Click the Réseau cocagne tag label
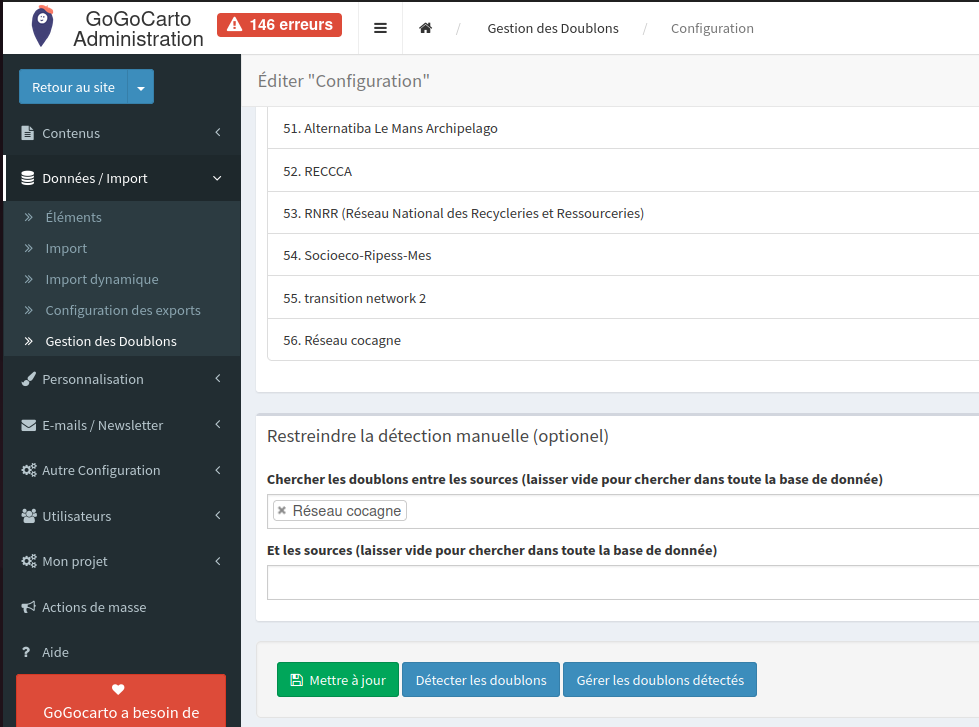The image size is (979, 727). point(347,511)
